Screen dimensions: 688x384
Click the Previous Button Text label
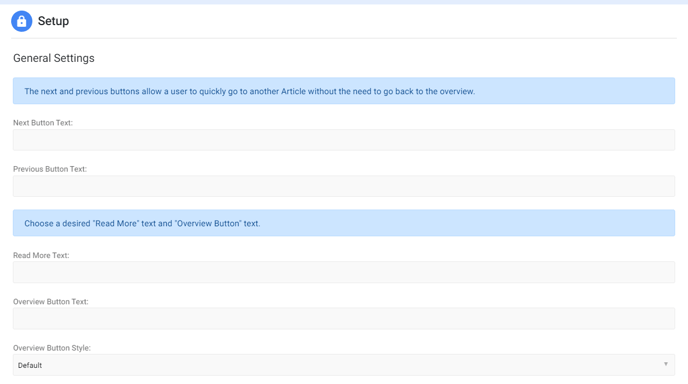pos(50,169)
